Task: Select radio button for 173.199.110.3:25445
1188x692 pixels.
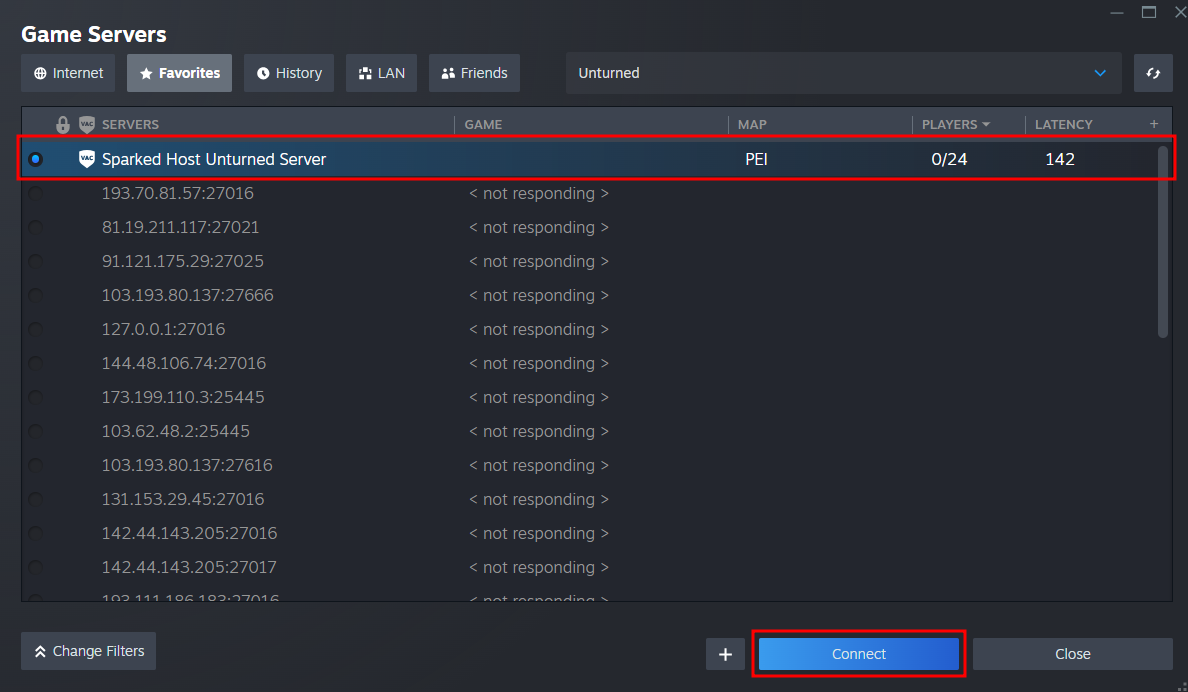Action: click(x=36, y=397)
